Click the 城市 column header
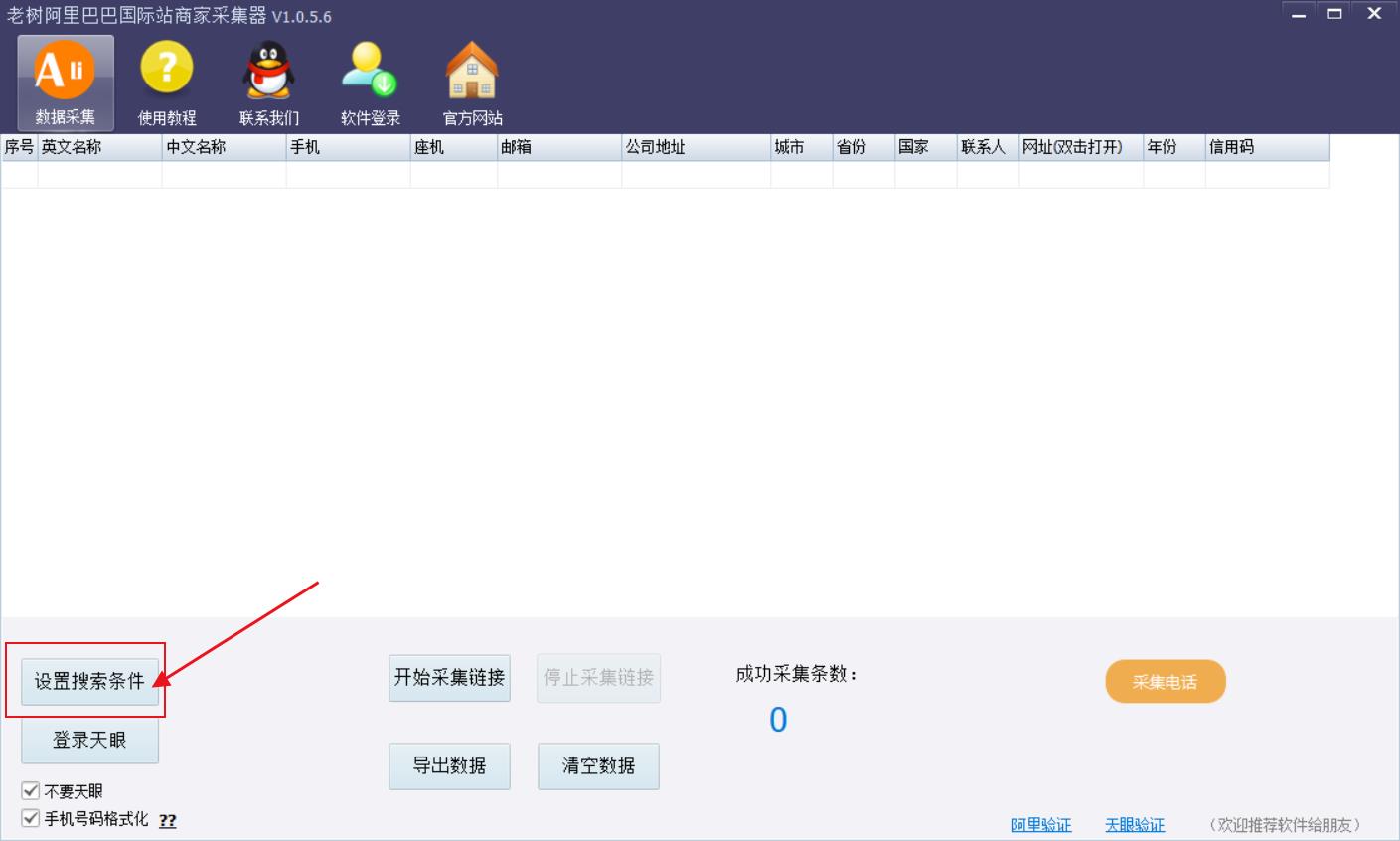 pos(802,147)
